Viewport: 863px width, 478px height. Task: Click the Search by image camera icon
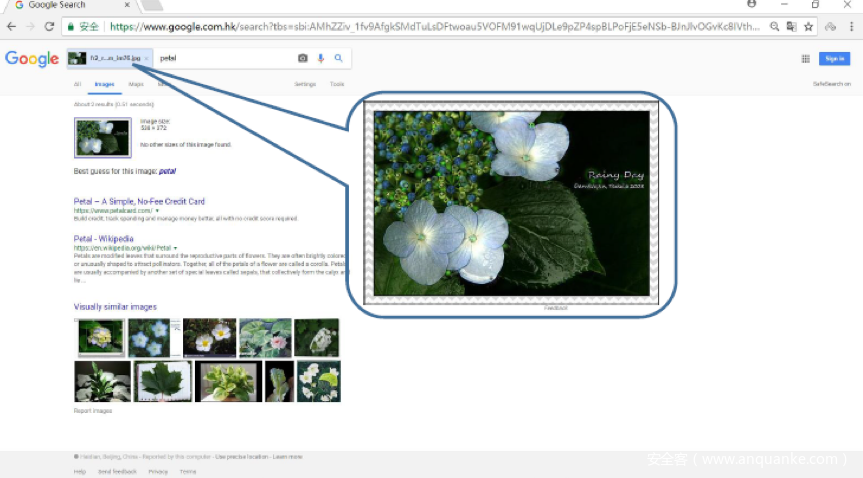(303, 59)
